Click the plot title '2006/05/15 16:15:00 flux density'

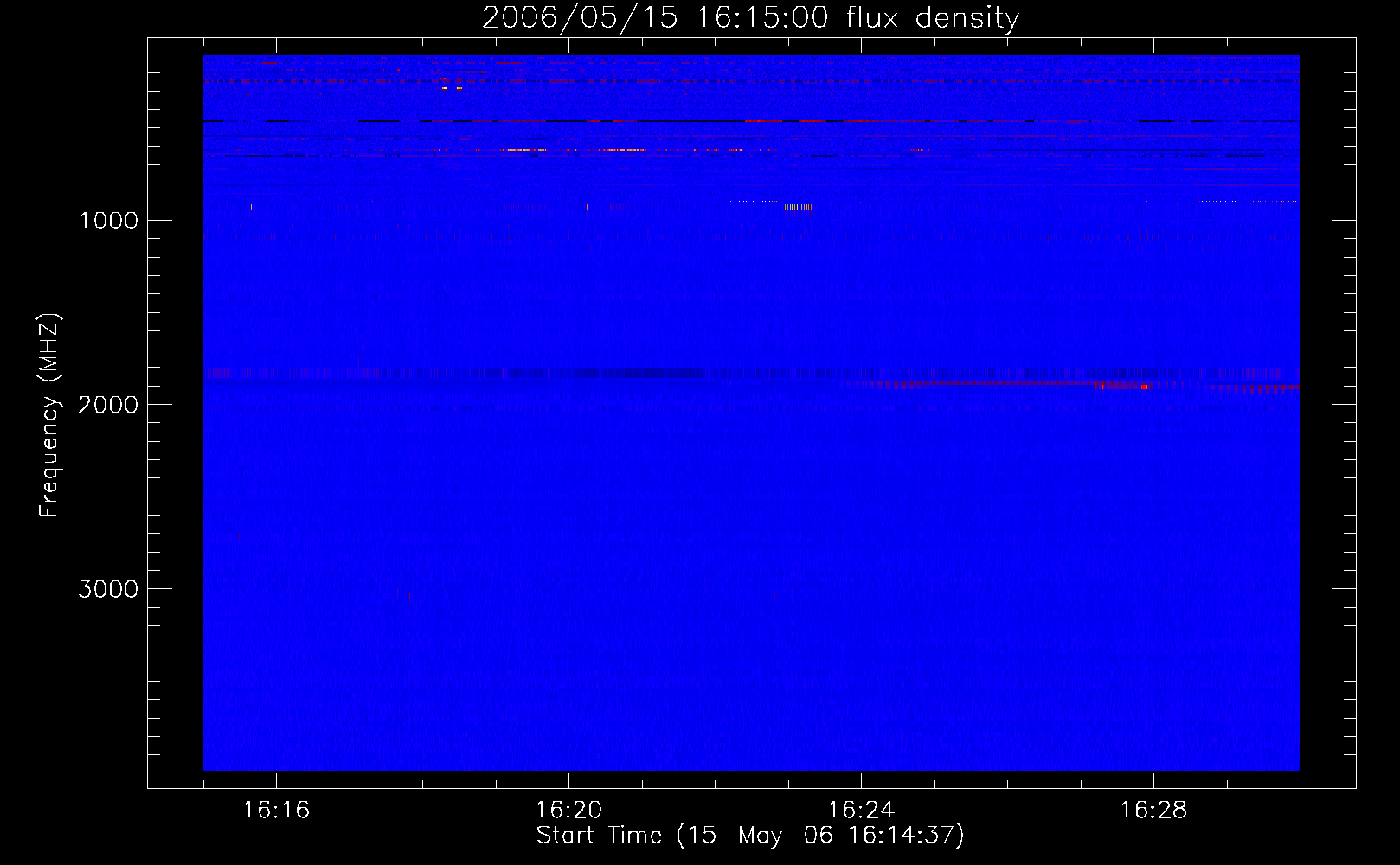tap(750, 17)
